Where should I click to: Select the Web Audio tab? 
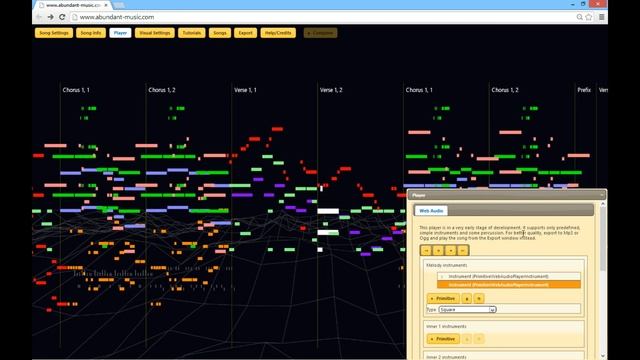pos(431,211)
